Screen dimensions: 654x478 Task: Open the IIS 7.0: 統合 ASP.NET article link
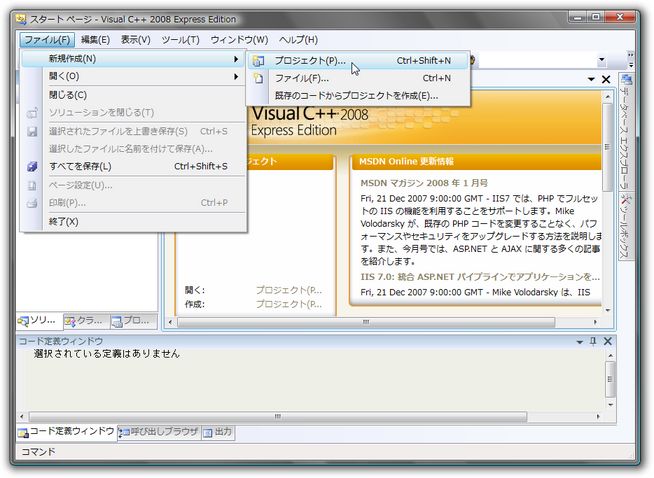pos(480,277)
